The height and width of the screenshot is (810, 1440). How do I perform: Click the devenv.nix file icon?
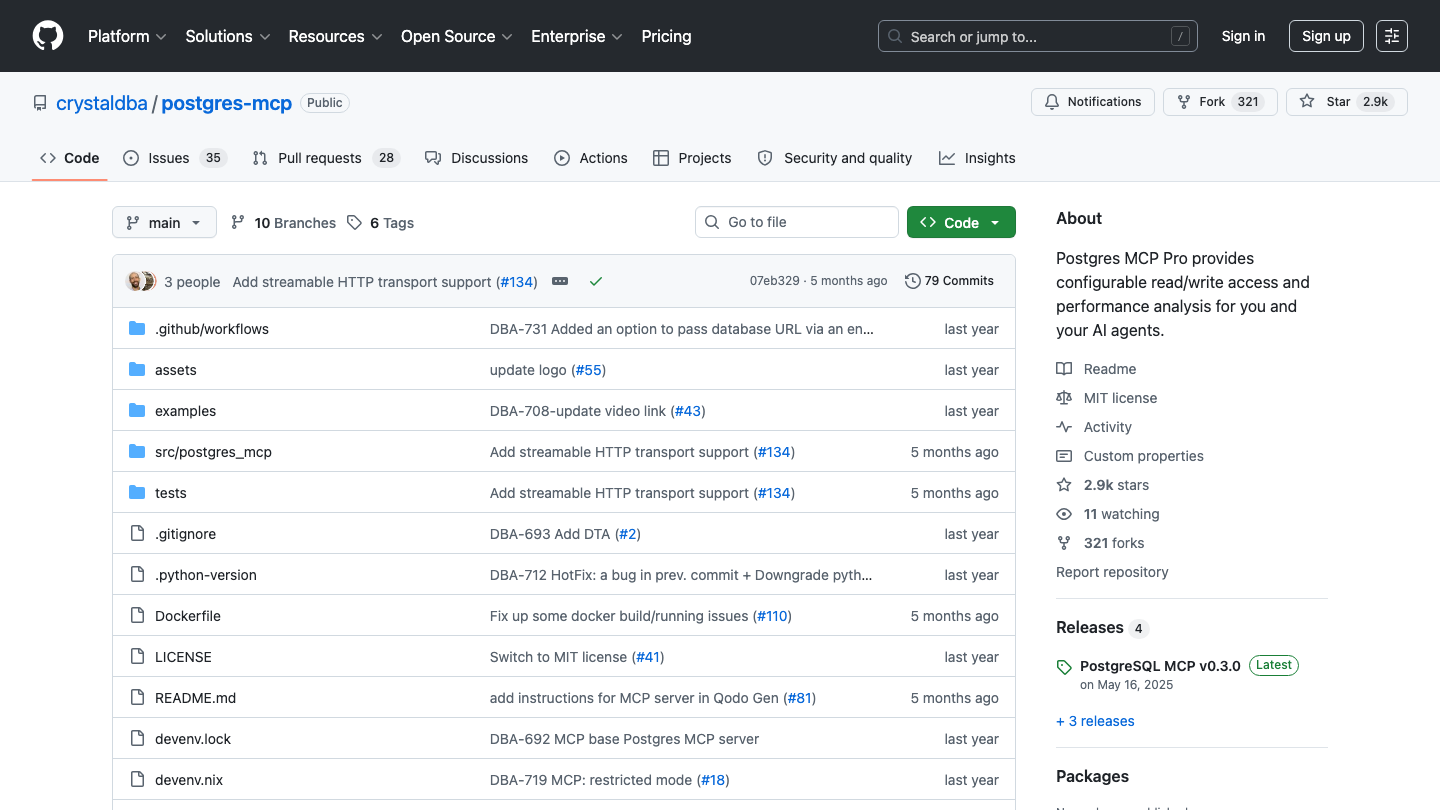[137, 780]
